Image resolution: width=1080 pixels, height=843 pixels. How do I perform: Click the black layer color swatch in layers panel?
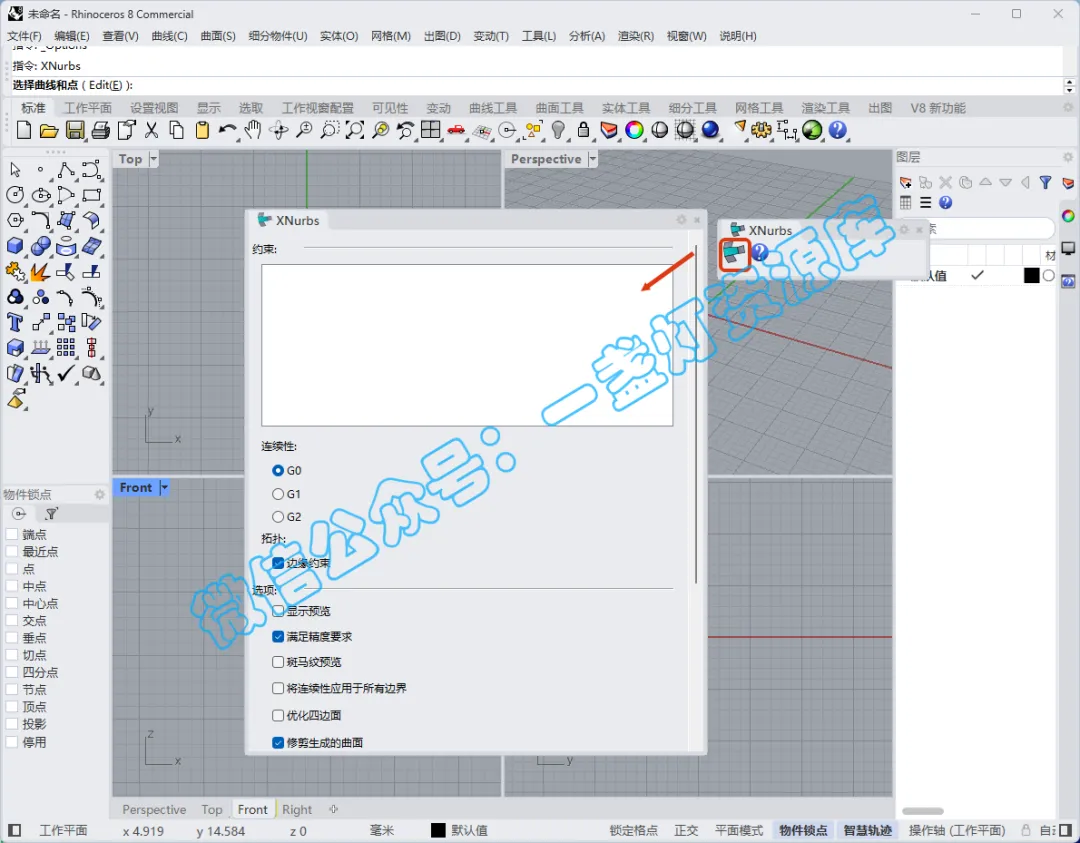pyautogui.click(x=1031, y=275)
